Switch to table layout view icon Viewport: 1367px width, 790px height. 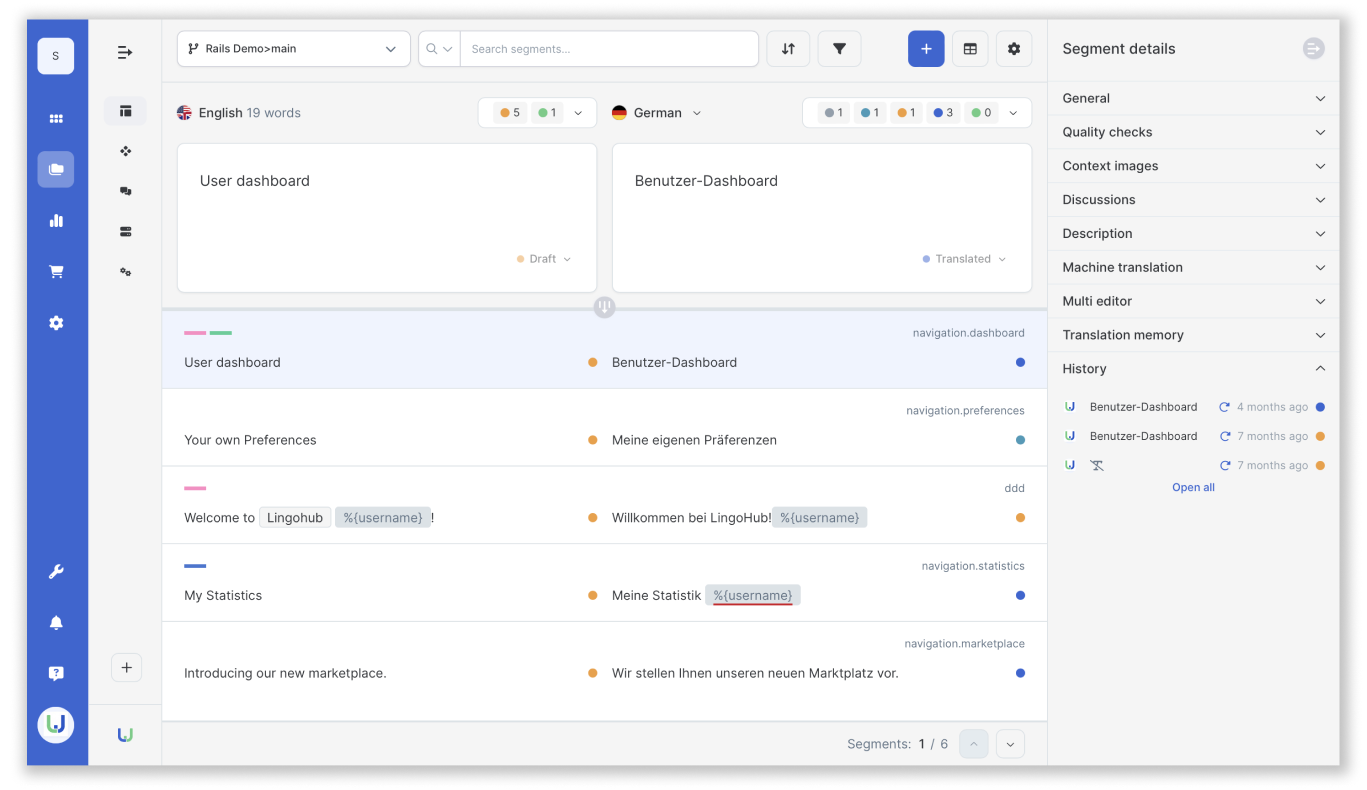970,49
